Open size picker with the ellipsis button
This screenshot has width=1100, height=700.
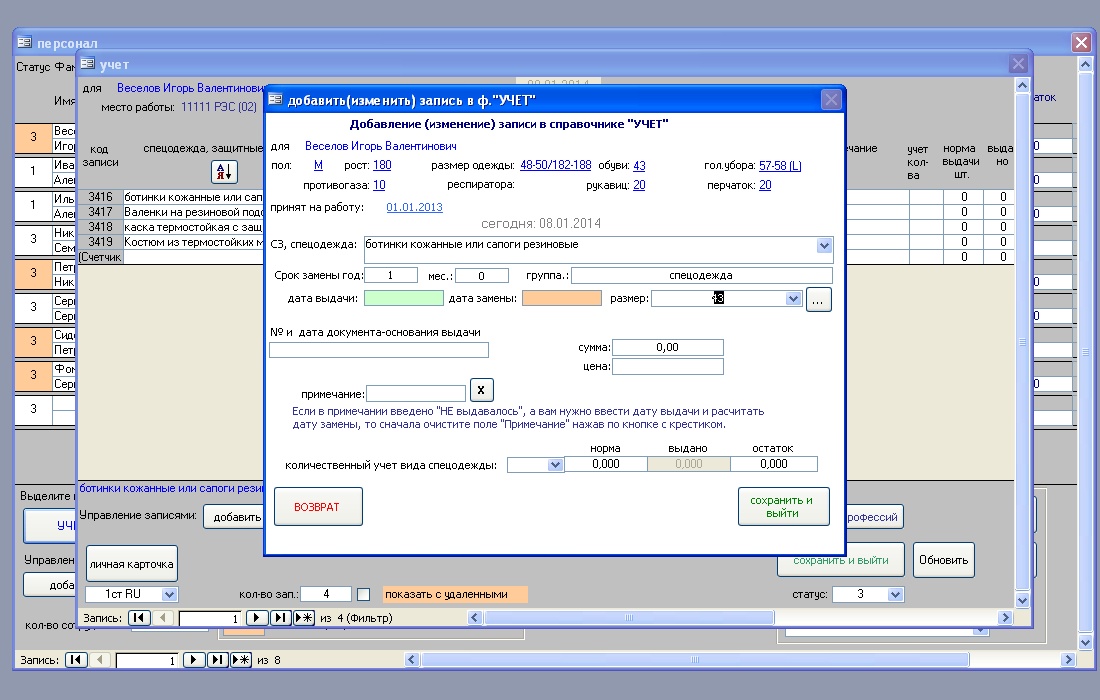(x=819, y=300)
